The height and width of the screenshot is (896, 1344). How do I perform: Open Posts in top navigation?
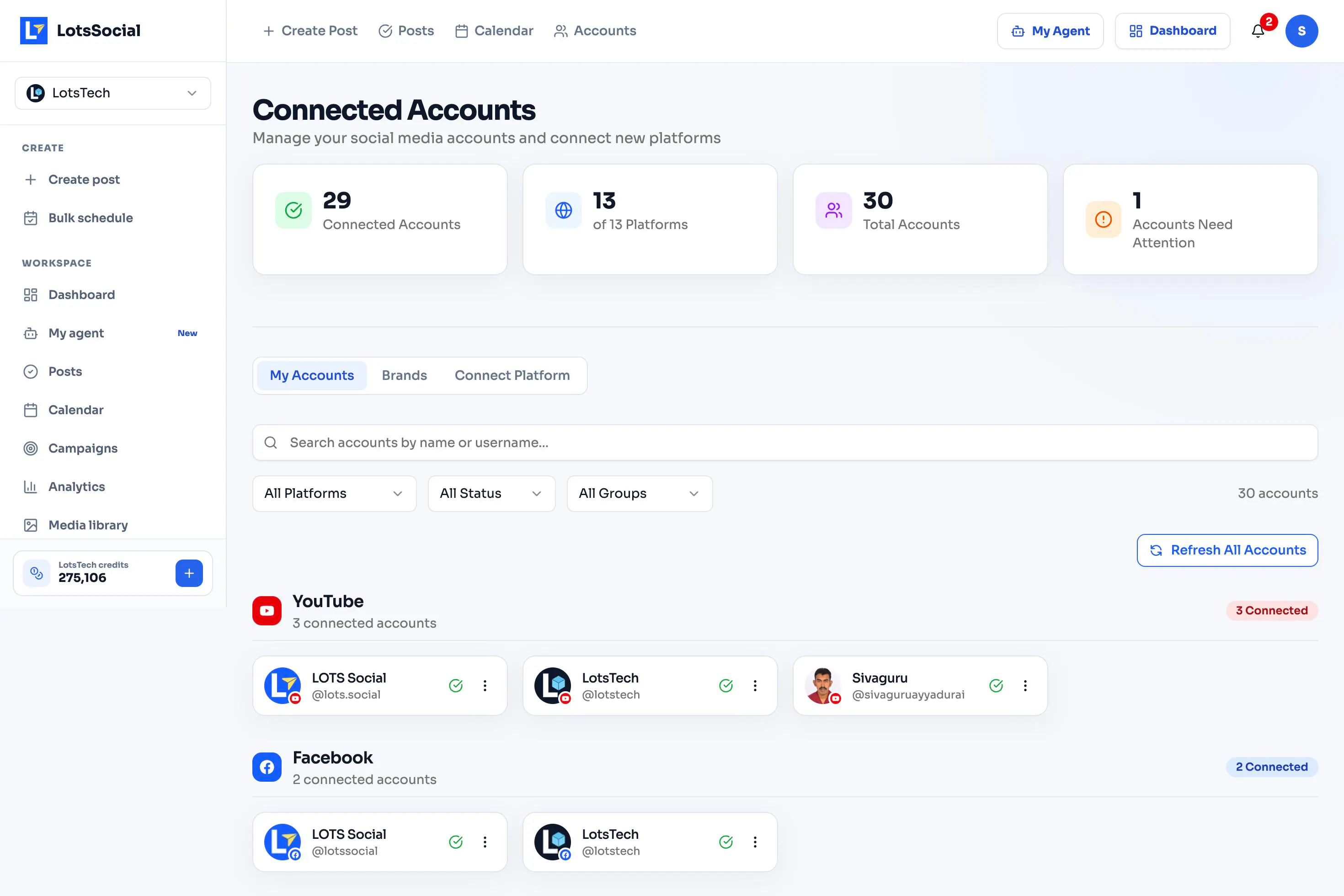point(406,31)
